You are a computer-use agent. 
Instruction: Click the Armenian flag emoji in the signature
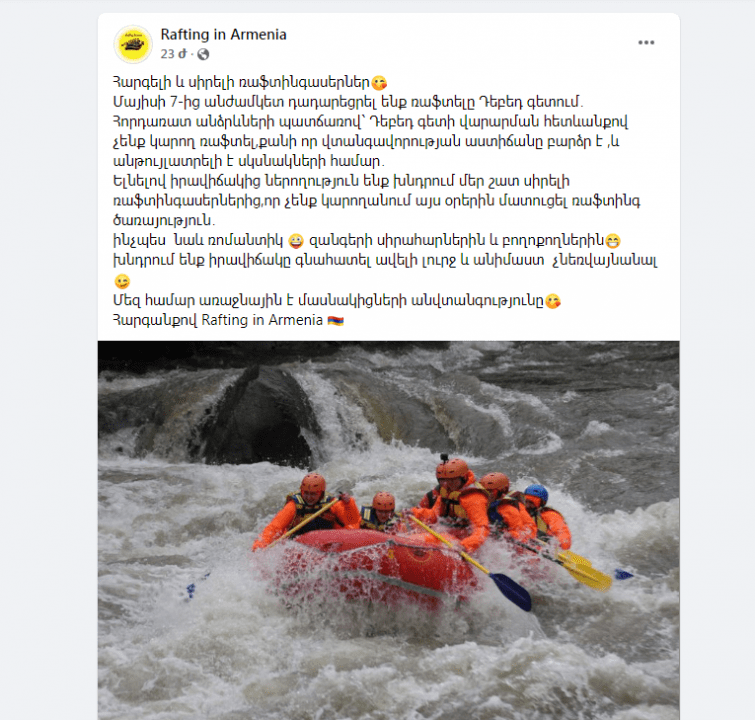pos(336,321)
